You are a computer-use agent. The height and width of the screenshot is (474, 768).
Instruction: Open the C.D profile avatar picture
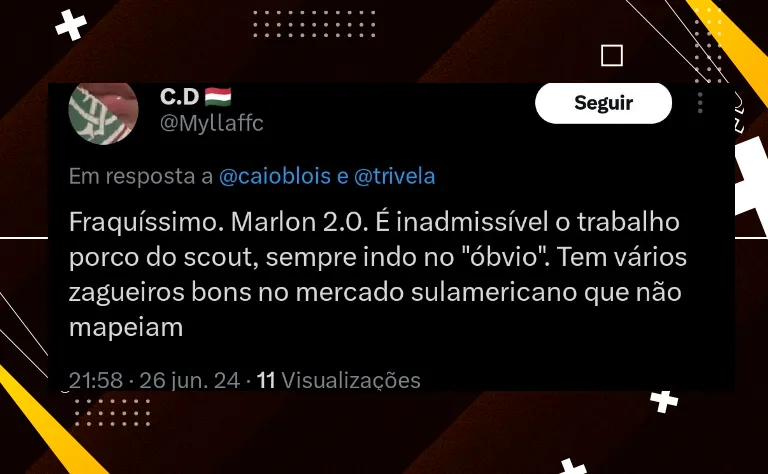(x=103, y=114)
